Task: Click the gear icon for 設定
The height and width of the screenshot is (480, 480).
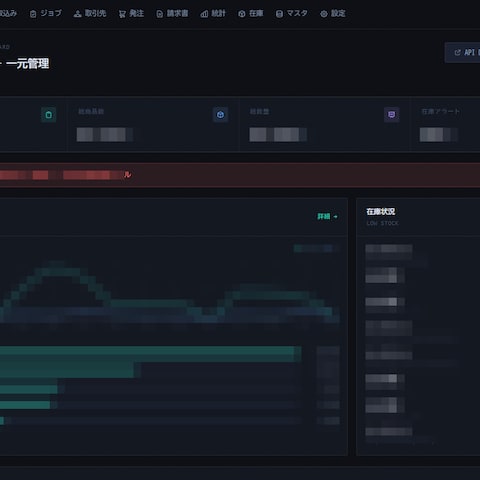Action: (324, 14)
